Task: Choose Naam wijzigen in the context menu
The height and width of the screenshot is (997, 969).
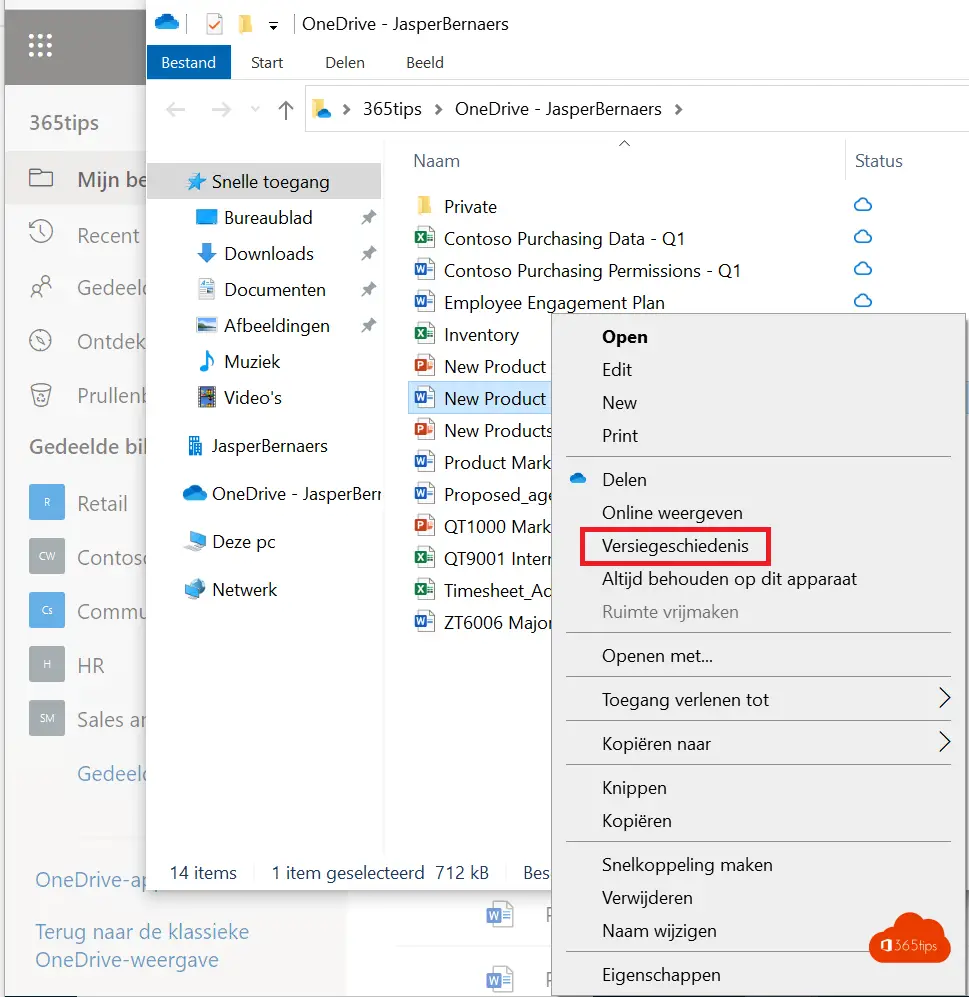Action: (659, 931)
